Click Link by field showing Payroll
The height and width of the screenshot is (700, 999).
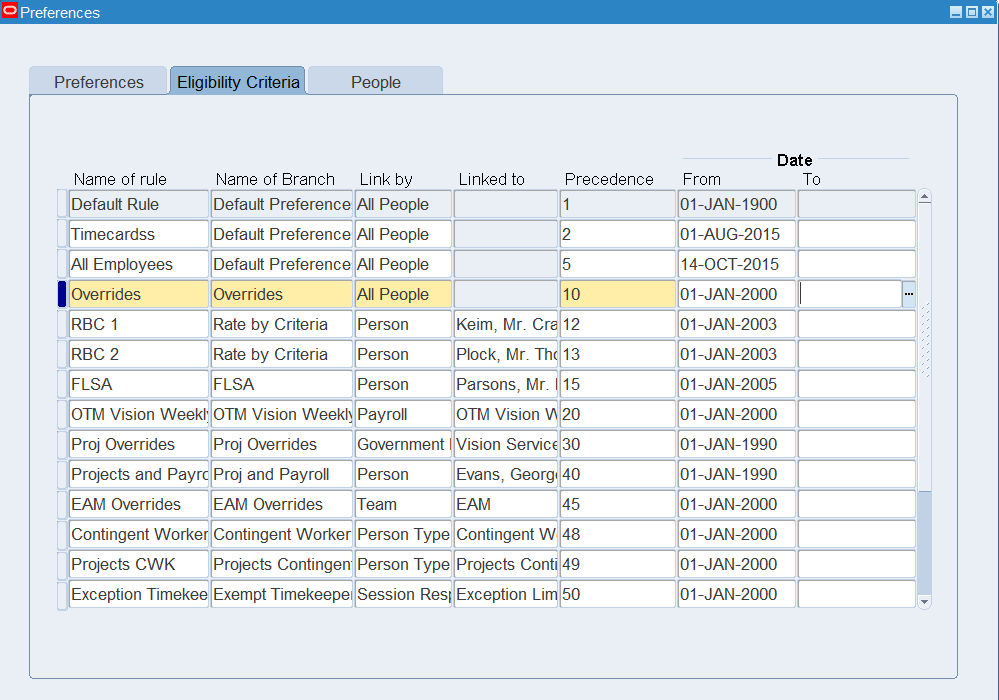point(403,414)
